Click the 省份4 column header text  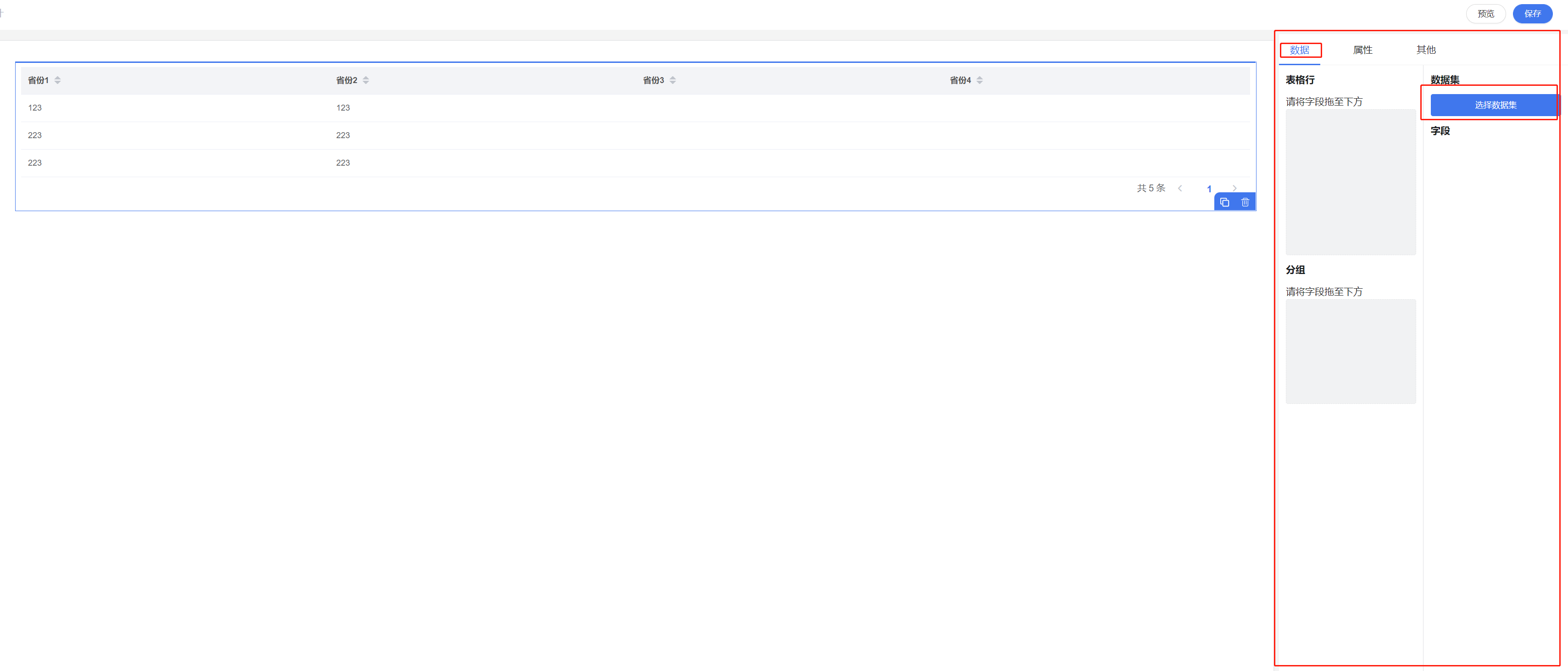pos(960,80)
